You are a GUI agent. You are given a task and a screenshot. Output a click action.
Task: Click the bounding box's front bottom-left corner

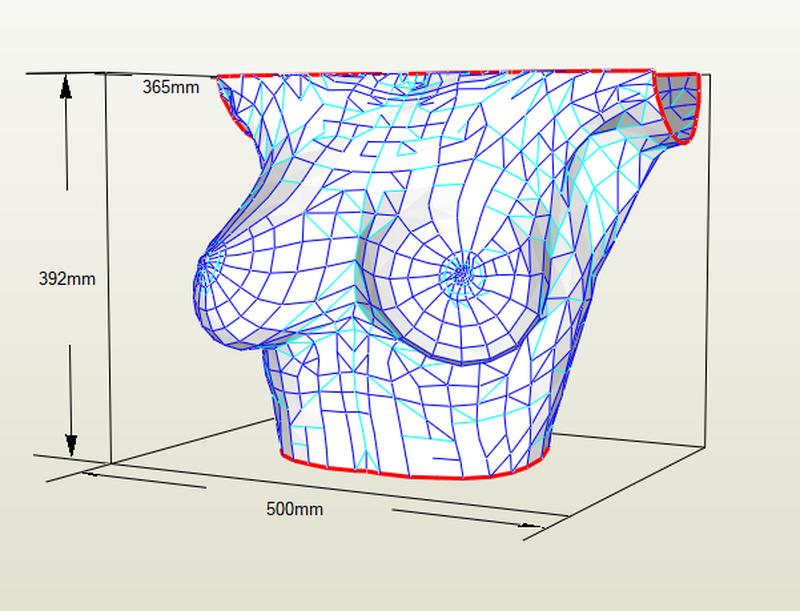click(109, 465)
